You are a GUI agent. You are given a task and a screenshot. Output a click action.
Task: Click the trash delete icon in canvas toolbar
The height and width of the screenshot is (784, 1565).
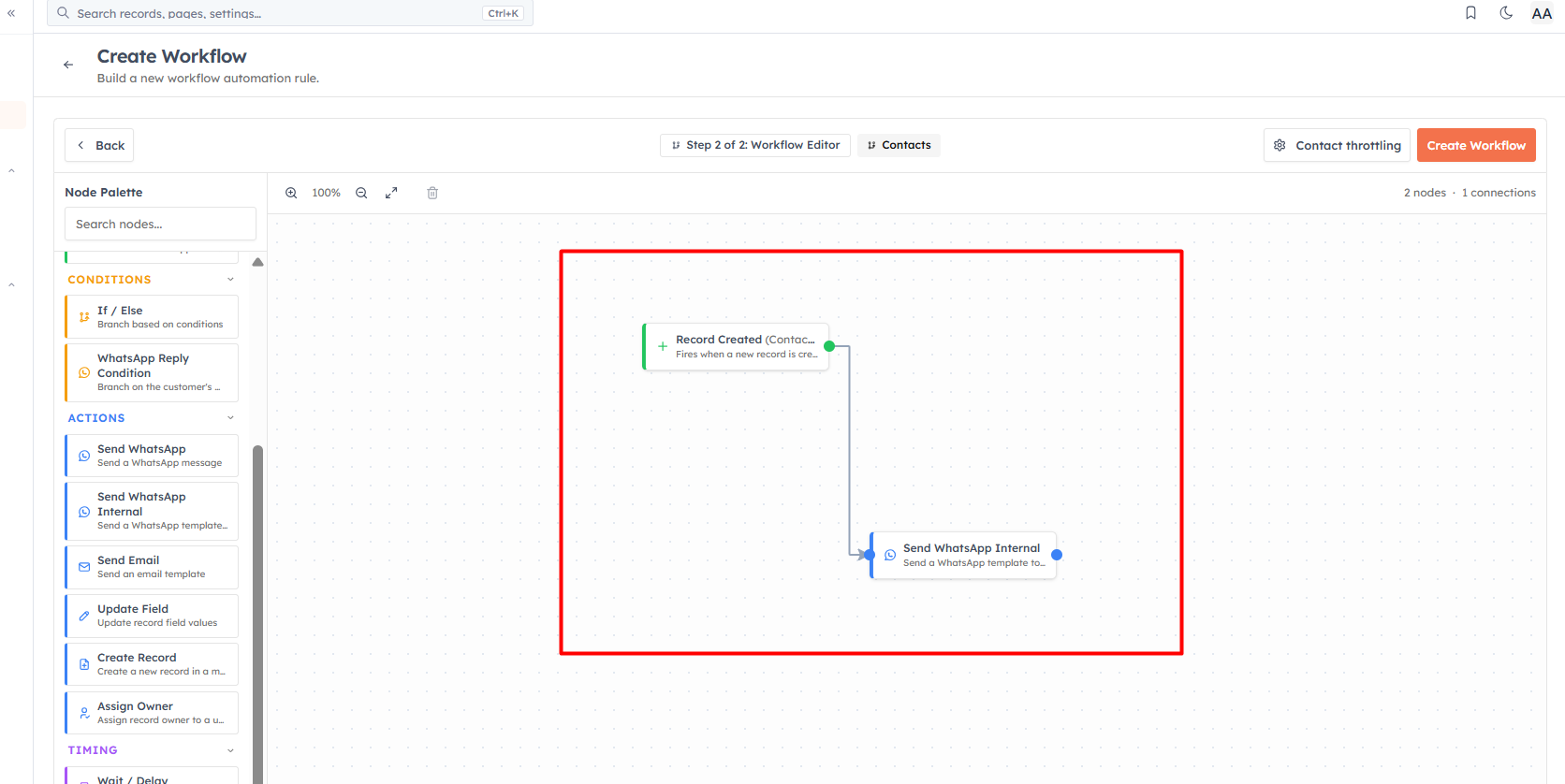click(x=432, y=193)
